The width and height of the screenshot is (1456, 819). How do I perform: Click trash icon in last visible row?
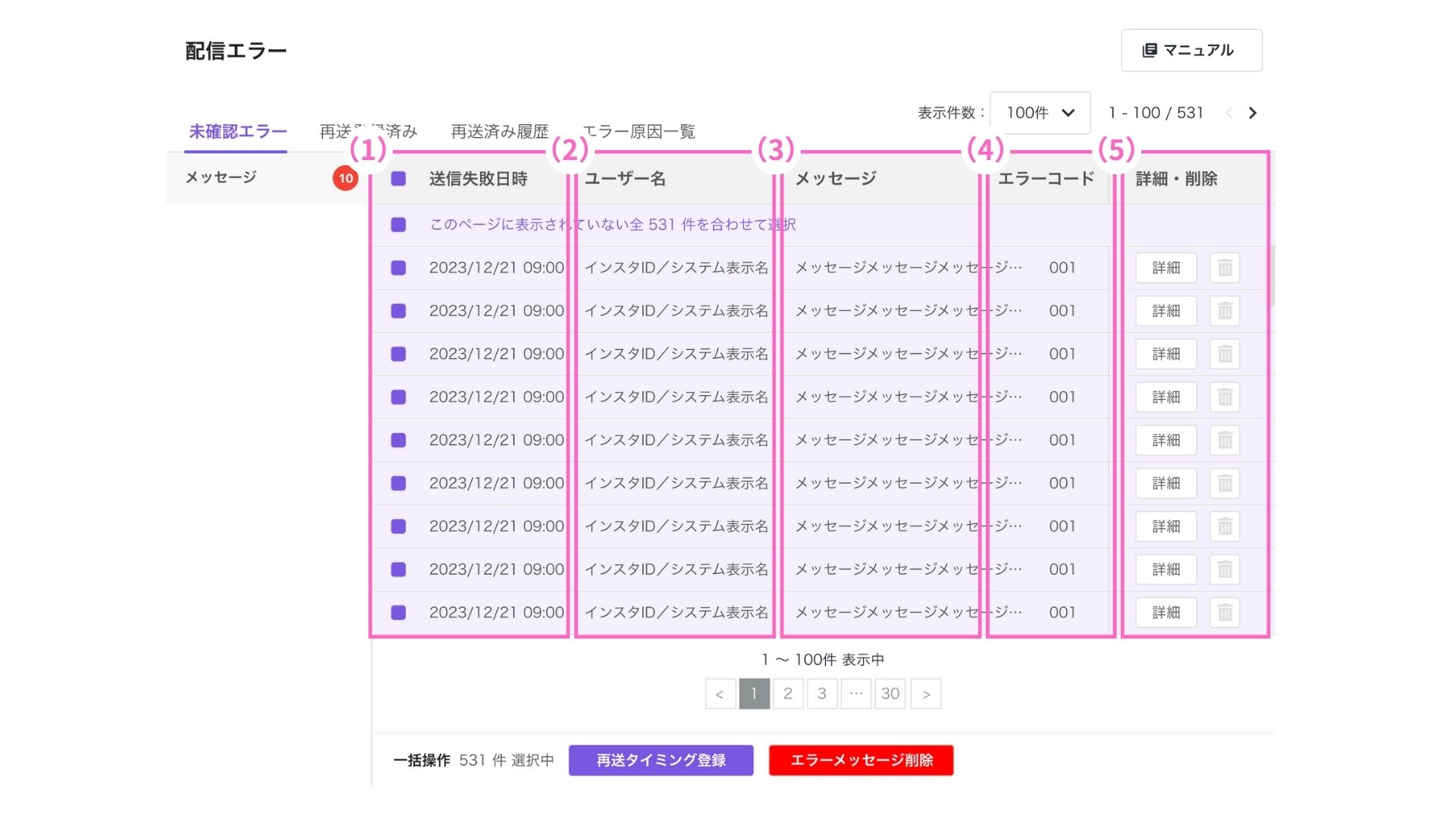tap(1225, 613)
